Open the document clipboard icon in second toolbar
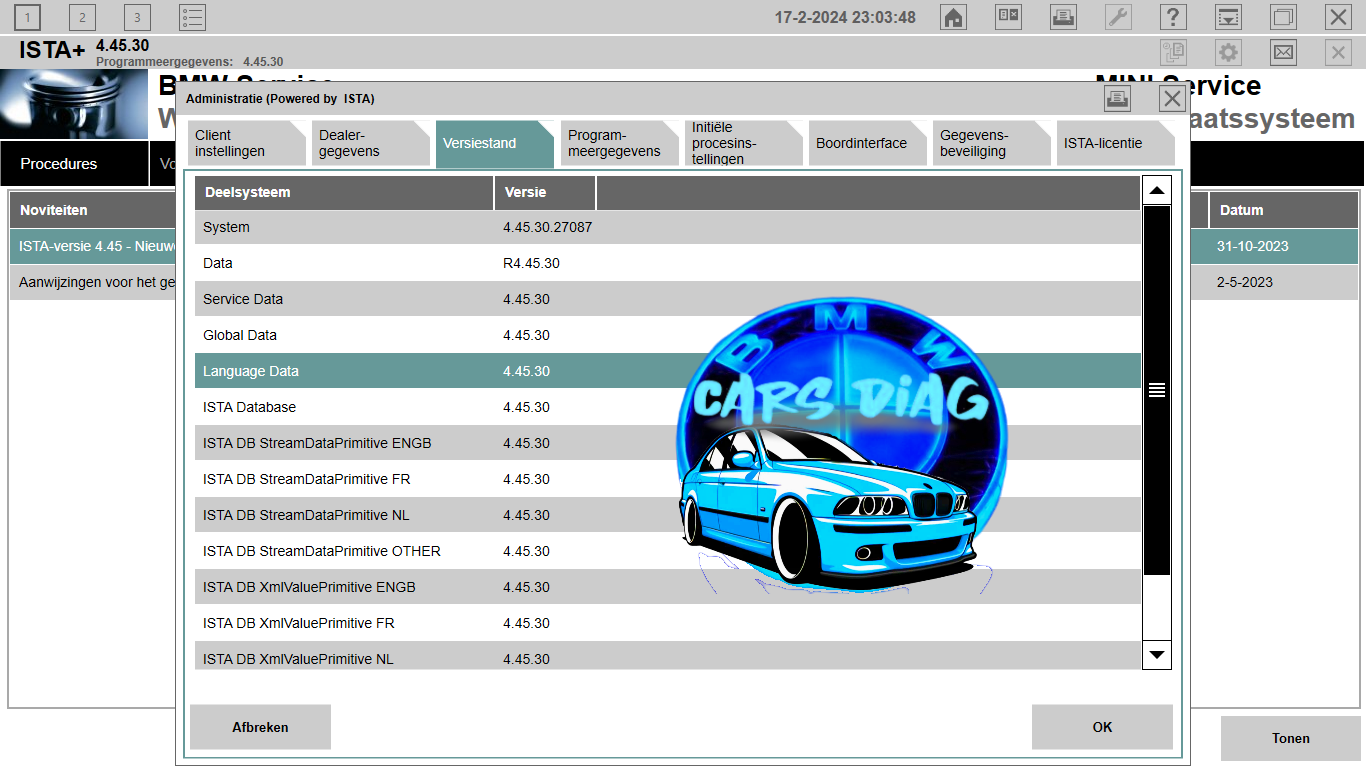This screenshot has width=1366, height=768. point(1173,53)
